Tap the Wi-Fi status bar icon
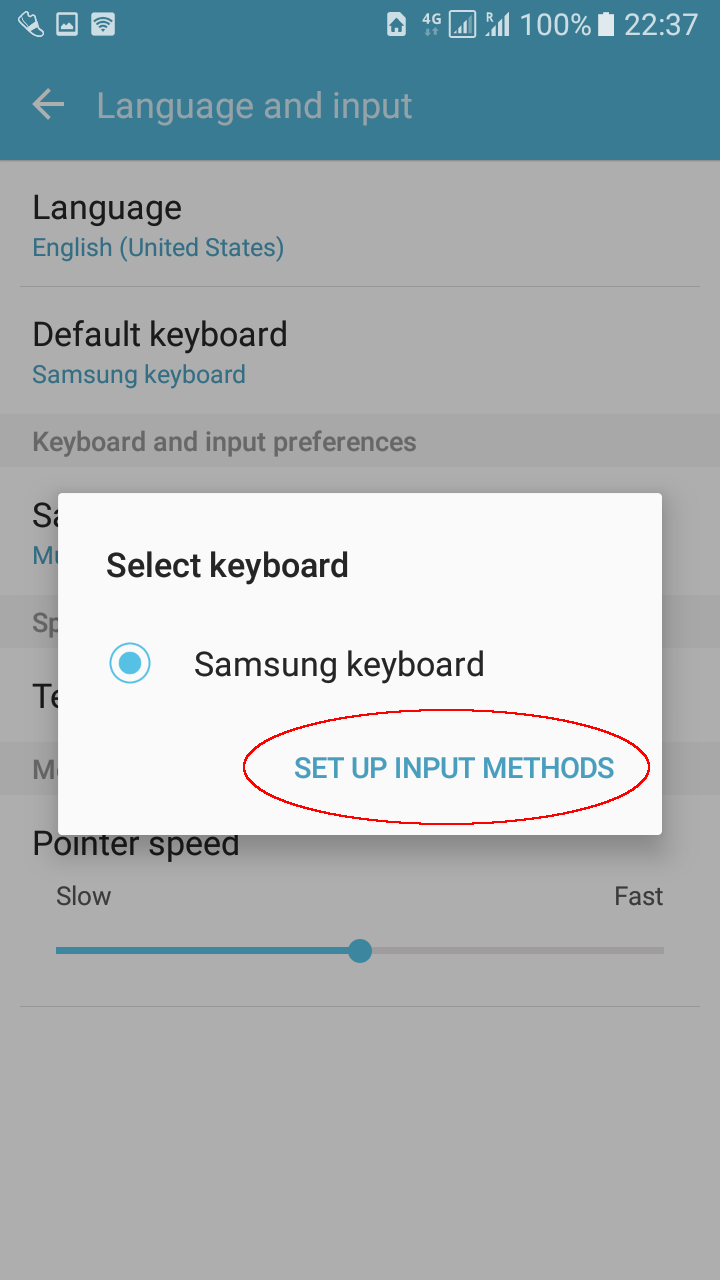This screenshot has width=720, height=1280. coord(103,24)
